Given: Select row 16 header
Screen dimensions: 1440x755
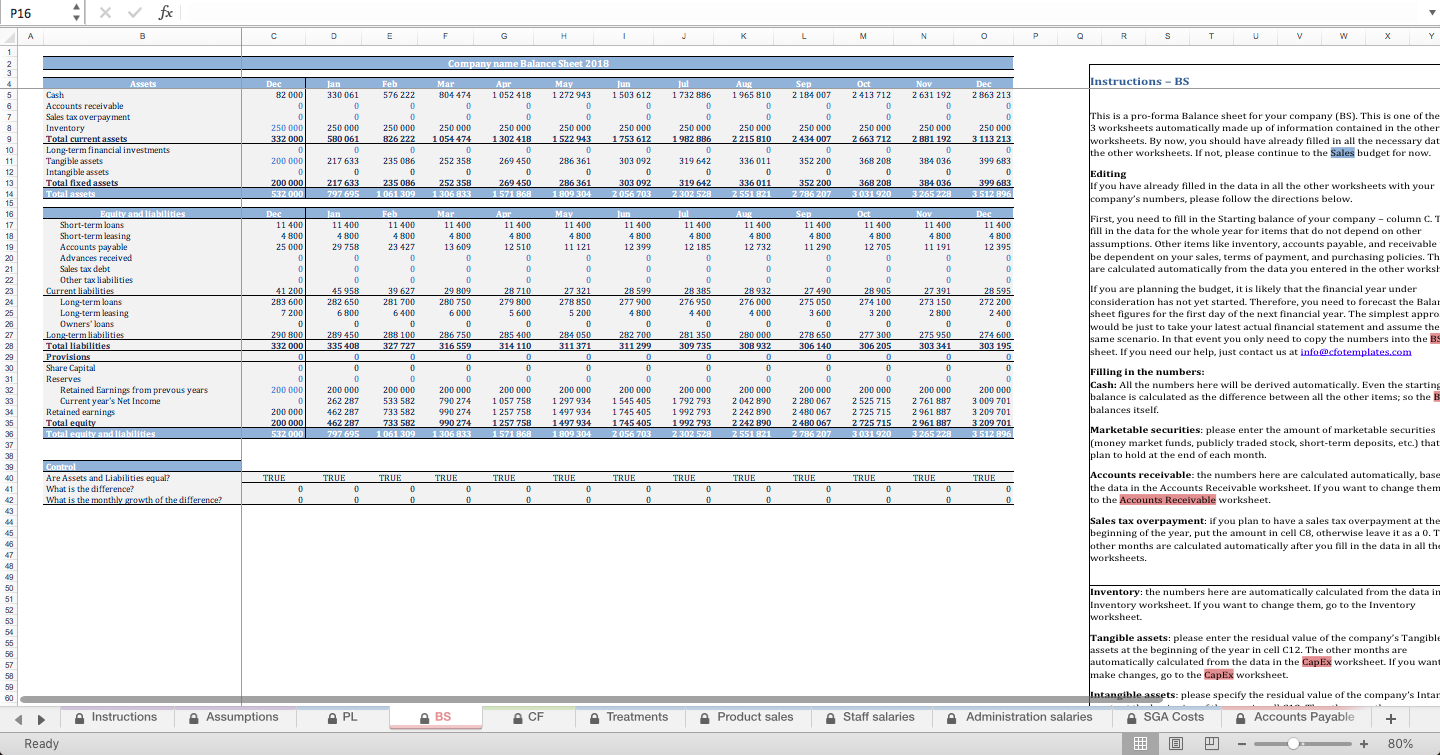Looking at the screenshot, I should tap(9, 214).
